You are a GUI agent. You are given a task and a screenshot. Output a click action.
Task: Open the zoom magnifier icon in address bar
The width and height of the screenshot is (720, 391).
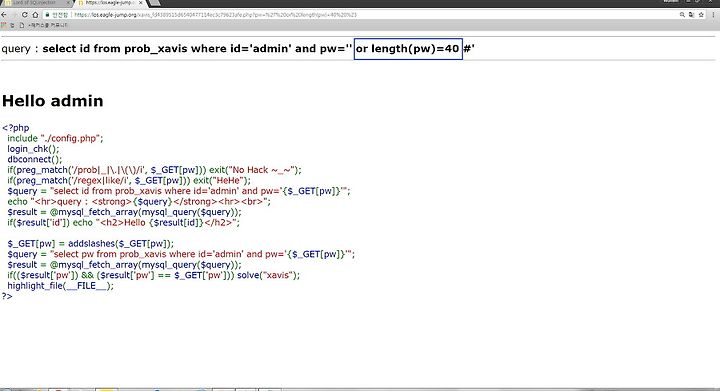click(682, 15)
